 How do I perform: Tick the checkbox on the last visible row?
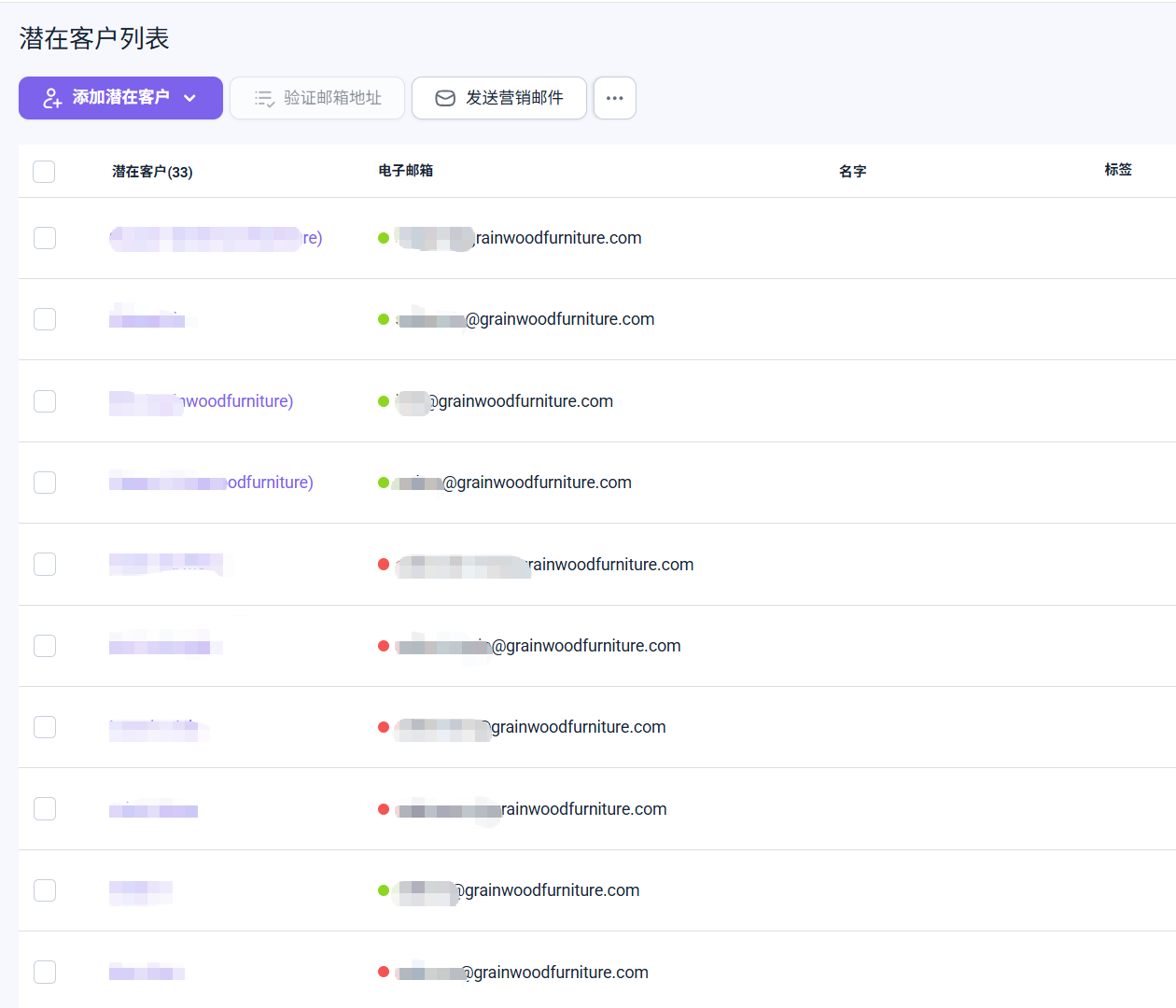tap(45, 973)
